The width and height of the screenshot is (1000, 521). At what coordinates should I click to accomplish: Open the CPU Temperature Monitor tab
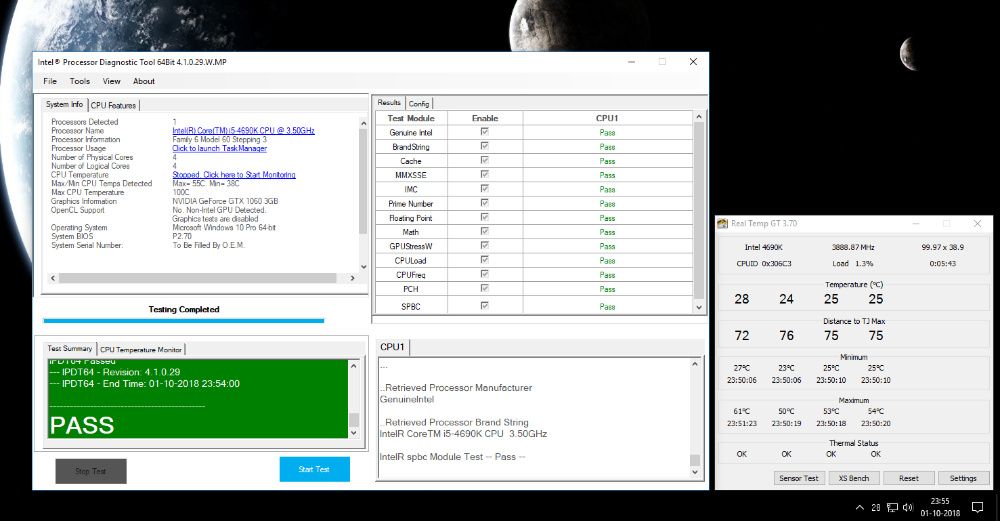tap(141, 349)
